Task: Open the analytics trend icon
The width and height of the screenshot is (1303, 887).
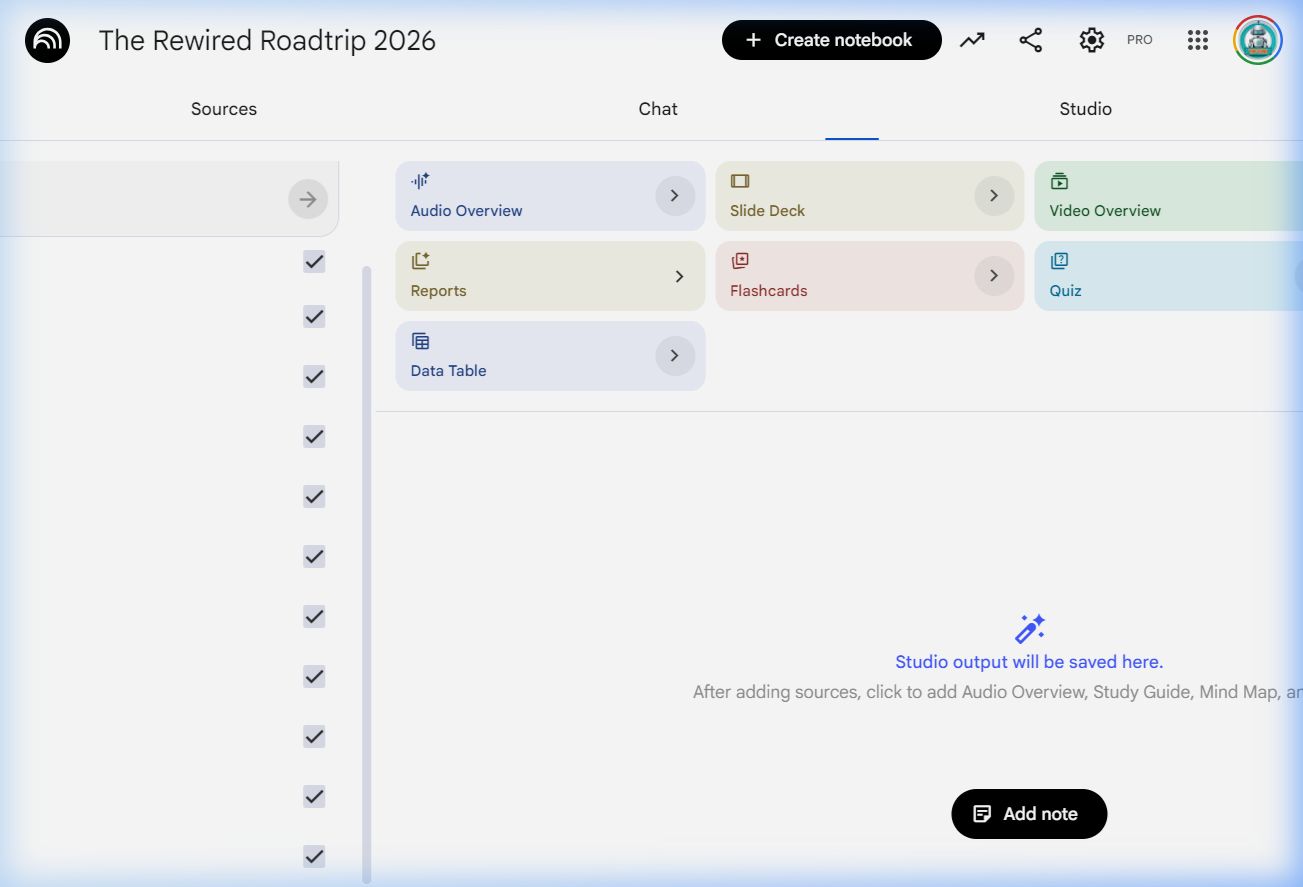Action: (x=972, y=40)
